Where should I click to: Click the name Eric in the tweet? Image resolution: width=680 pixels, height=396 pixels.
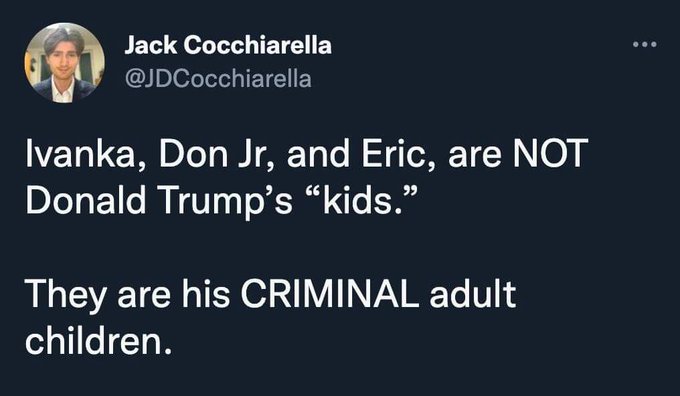coord(398,154)
